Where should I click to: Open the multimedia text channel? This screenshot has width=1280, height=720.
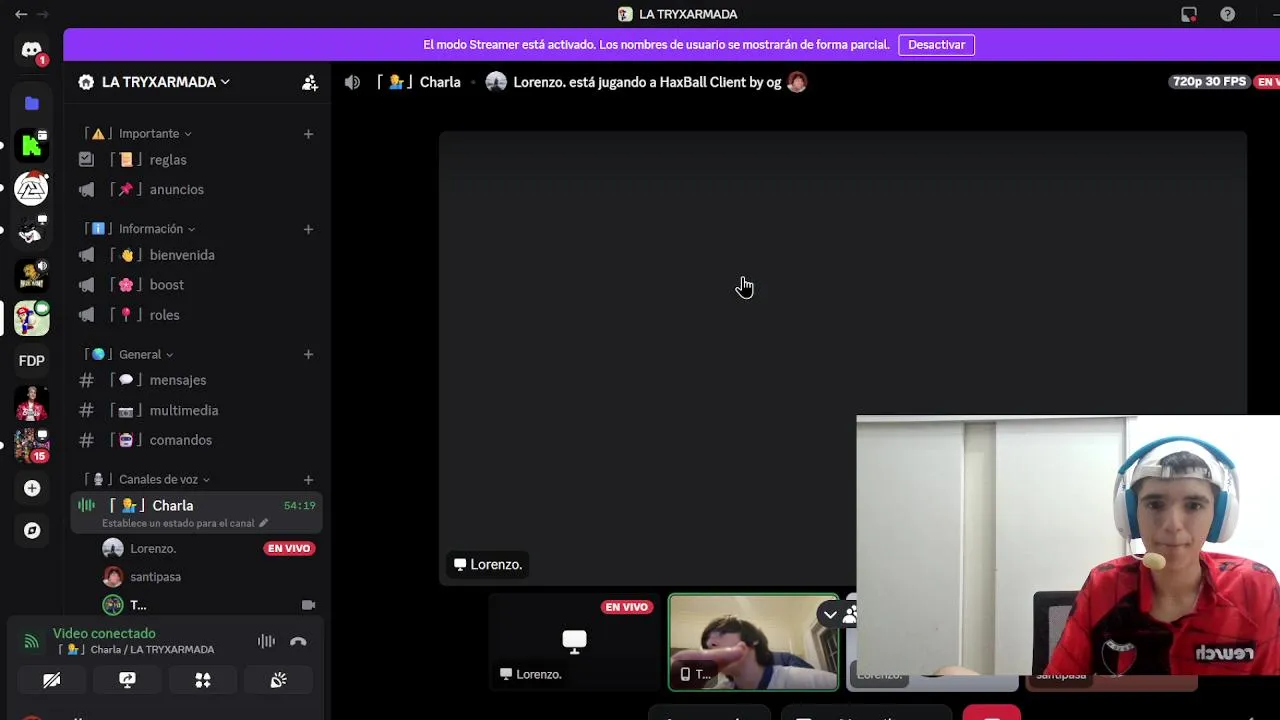(x=196, y=410)
